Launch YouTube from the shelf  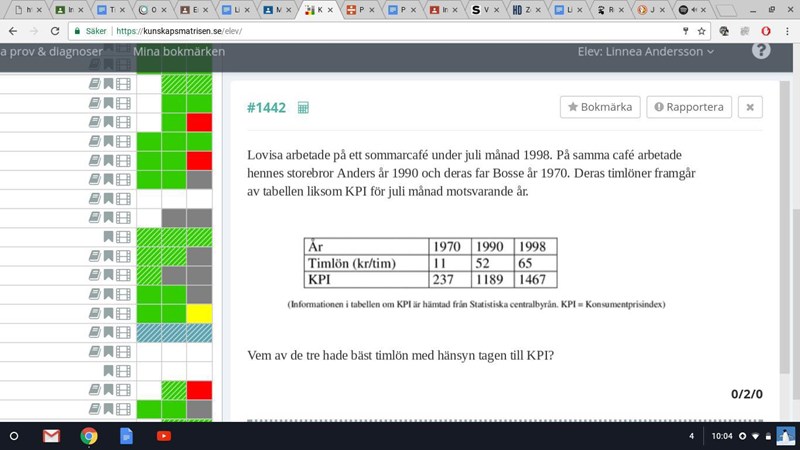(163, 436)
